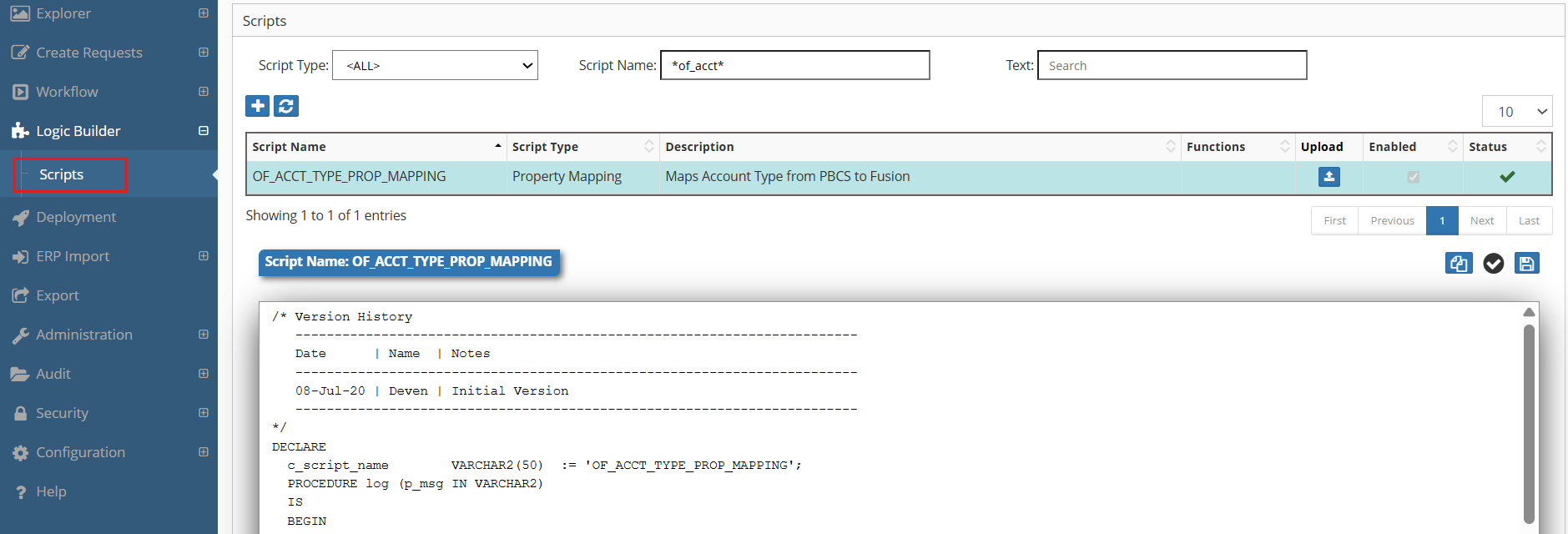Click the green status checkmark in row
Screen dimensions: 1568x534
[1506, 177]
